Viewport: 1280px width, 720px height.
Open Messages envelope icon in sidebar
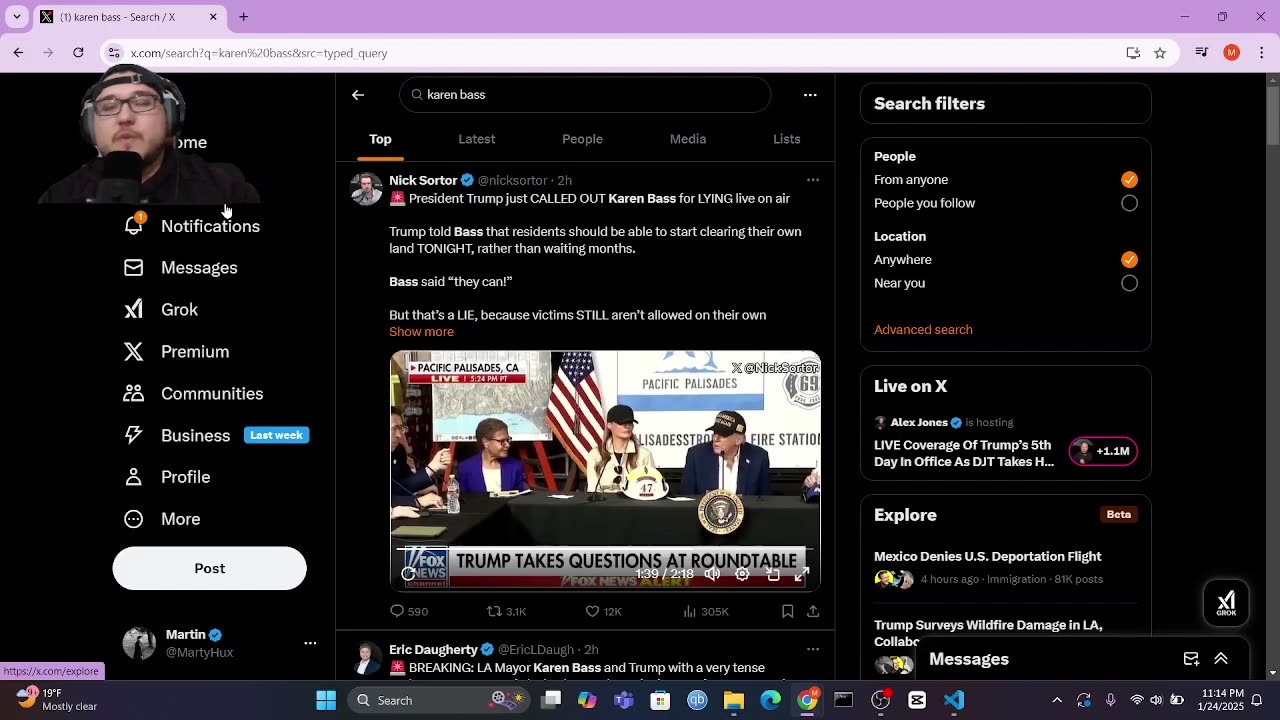(133, 267)
